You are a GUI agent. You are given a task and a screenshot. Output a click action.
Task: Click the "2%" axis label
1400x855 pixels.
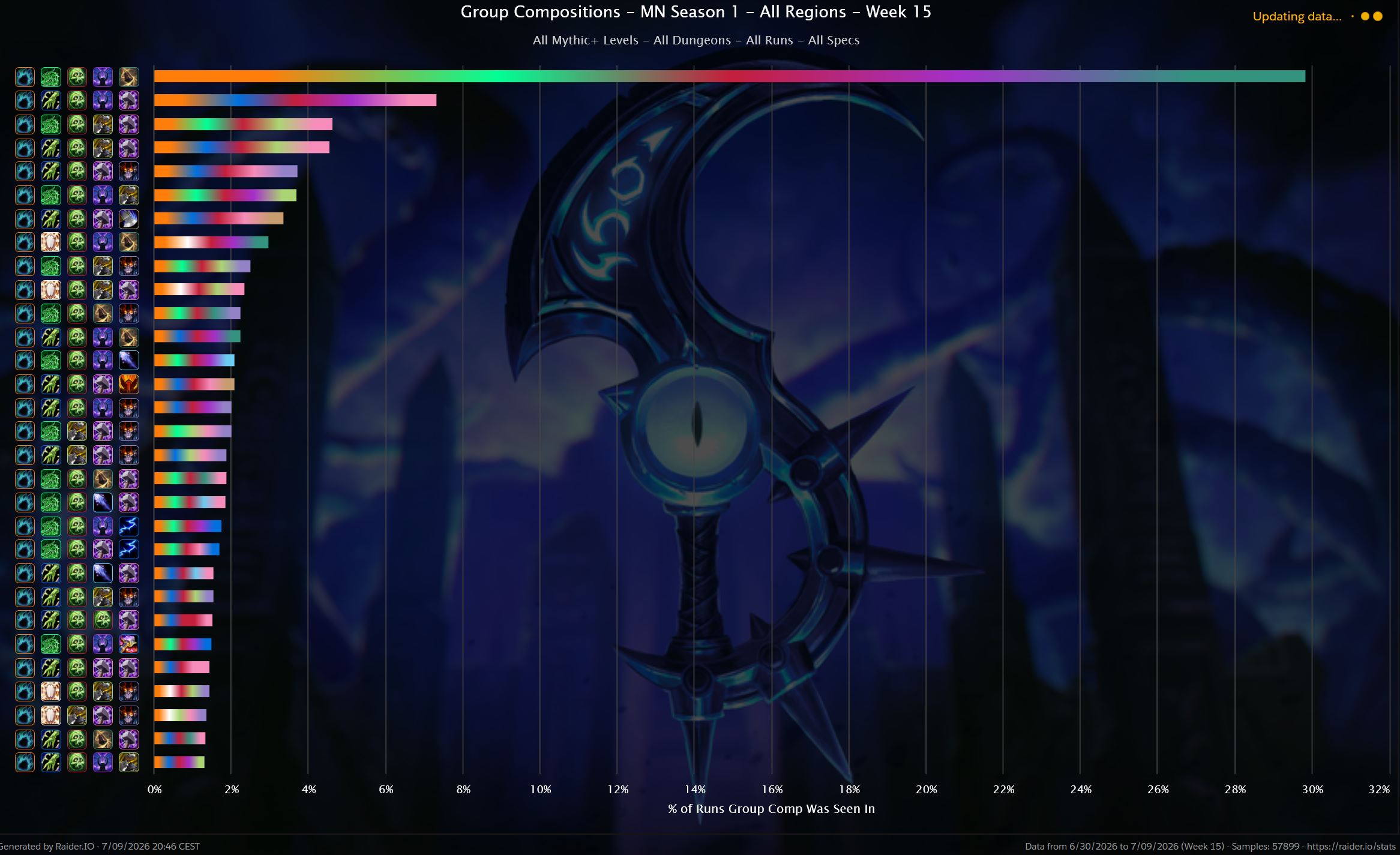(232, 790)
